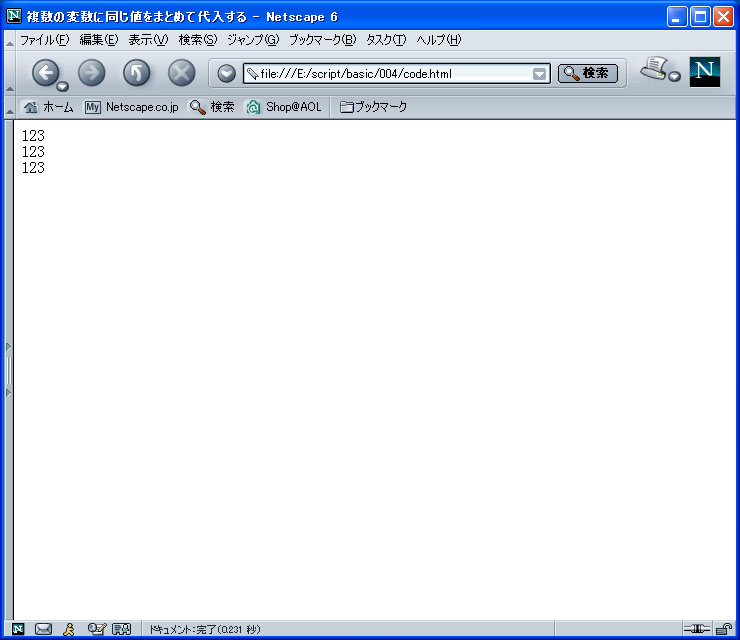Viewport: 740px width, 640px height.
Task: Maximize the Netscape 6 window
Action: pos(700,17)
